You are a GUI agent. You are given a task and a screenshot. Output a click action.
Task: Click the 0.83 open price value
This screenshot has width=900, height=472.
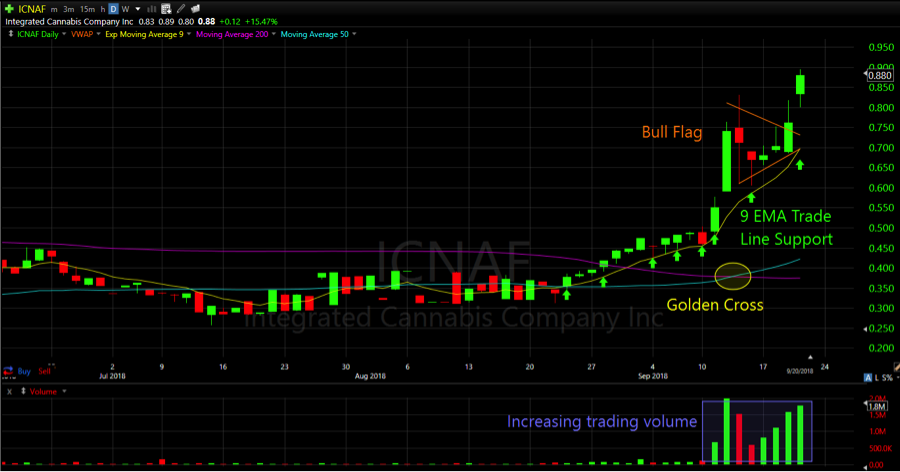coord(146,21)
